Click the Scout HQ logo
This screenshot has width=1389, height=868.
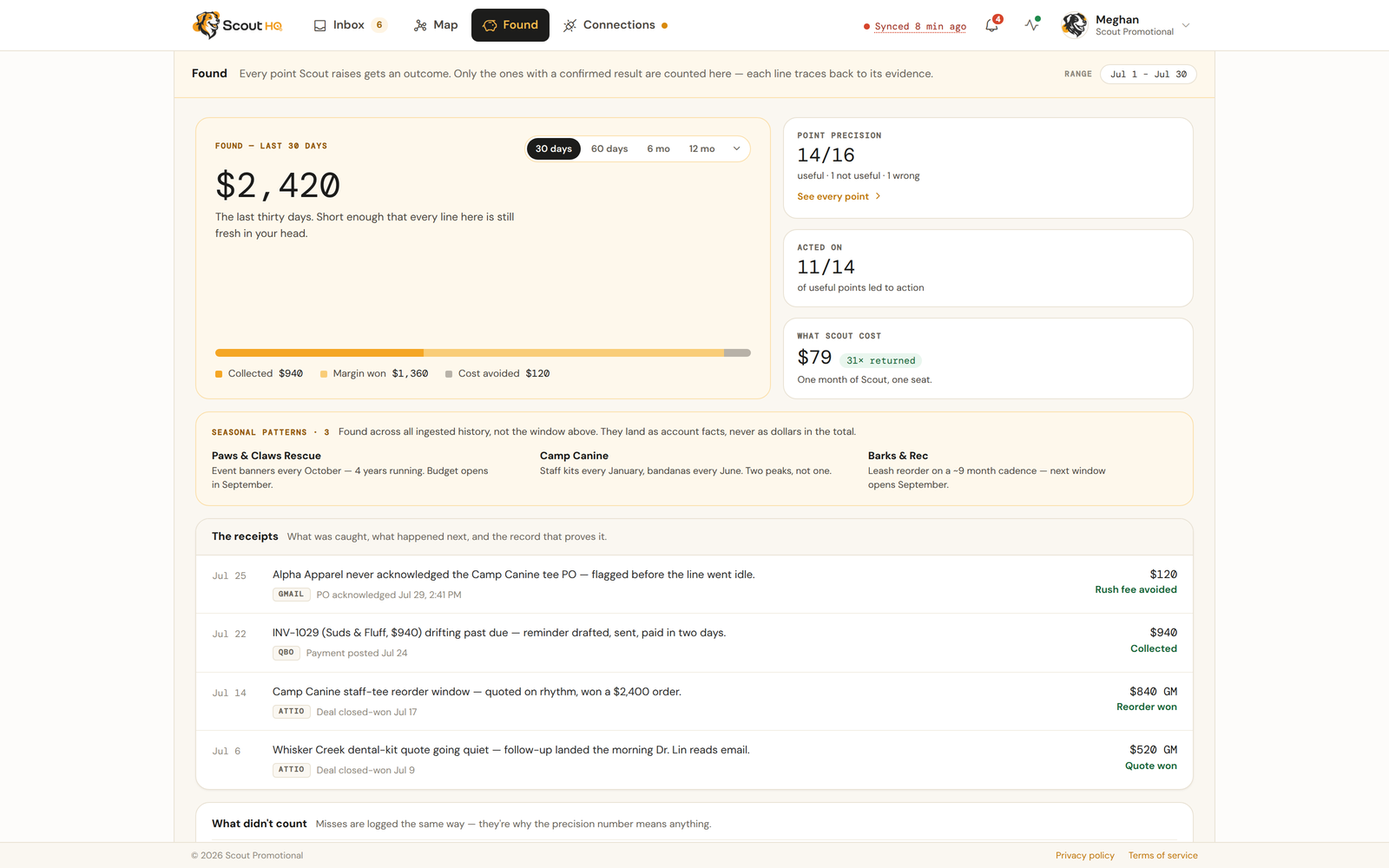click(x=237, y=25)
